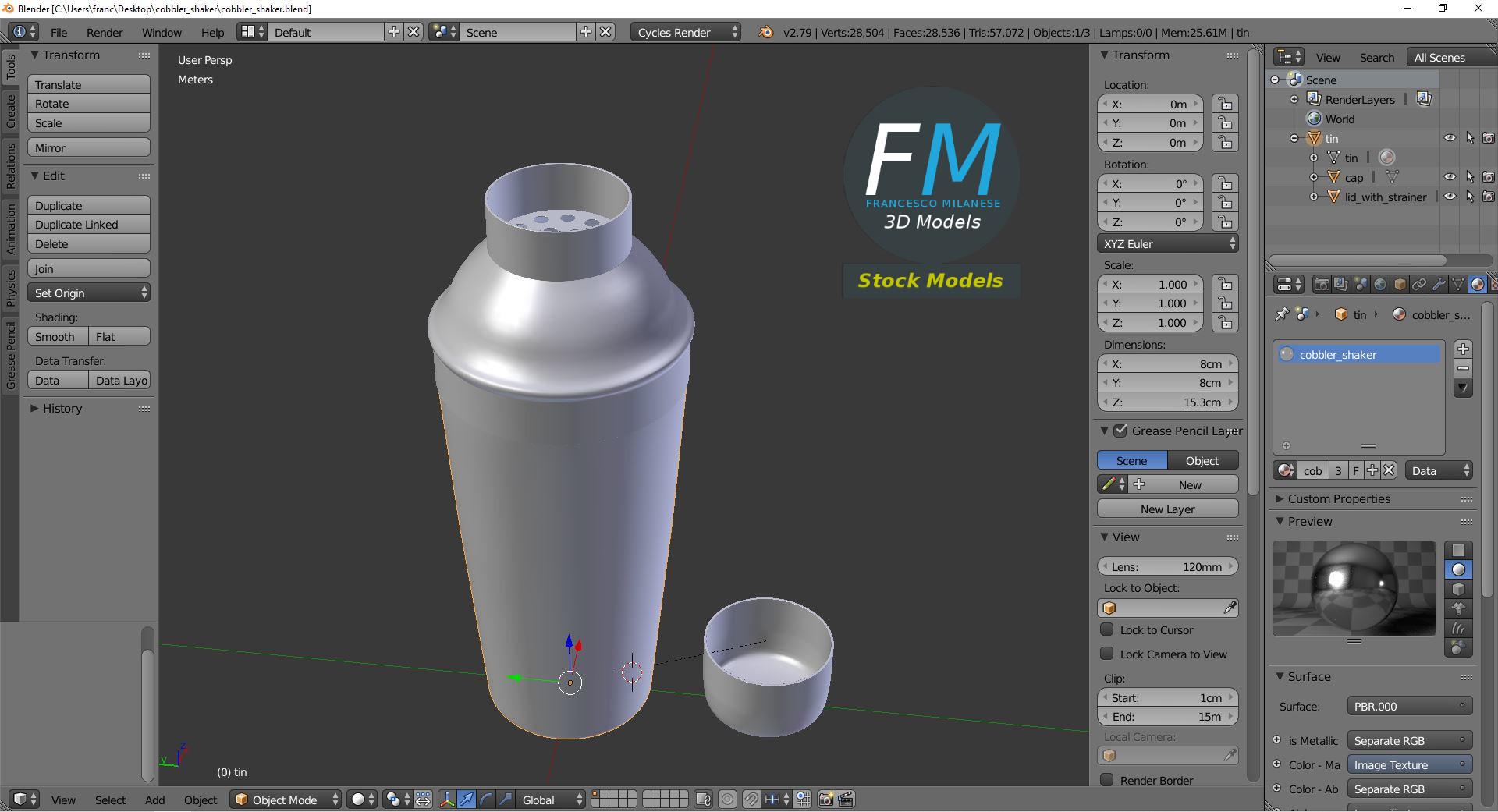Click the Lens 120mm slider field

click(x=1168, y=566)
